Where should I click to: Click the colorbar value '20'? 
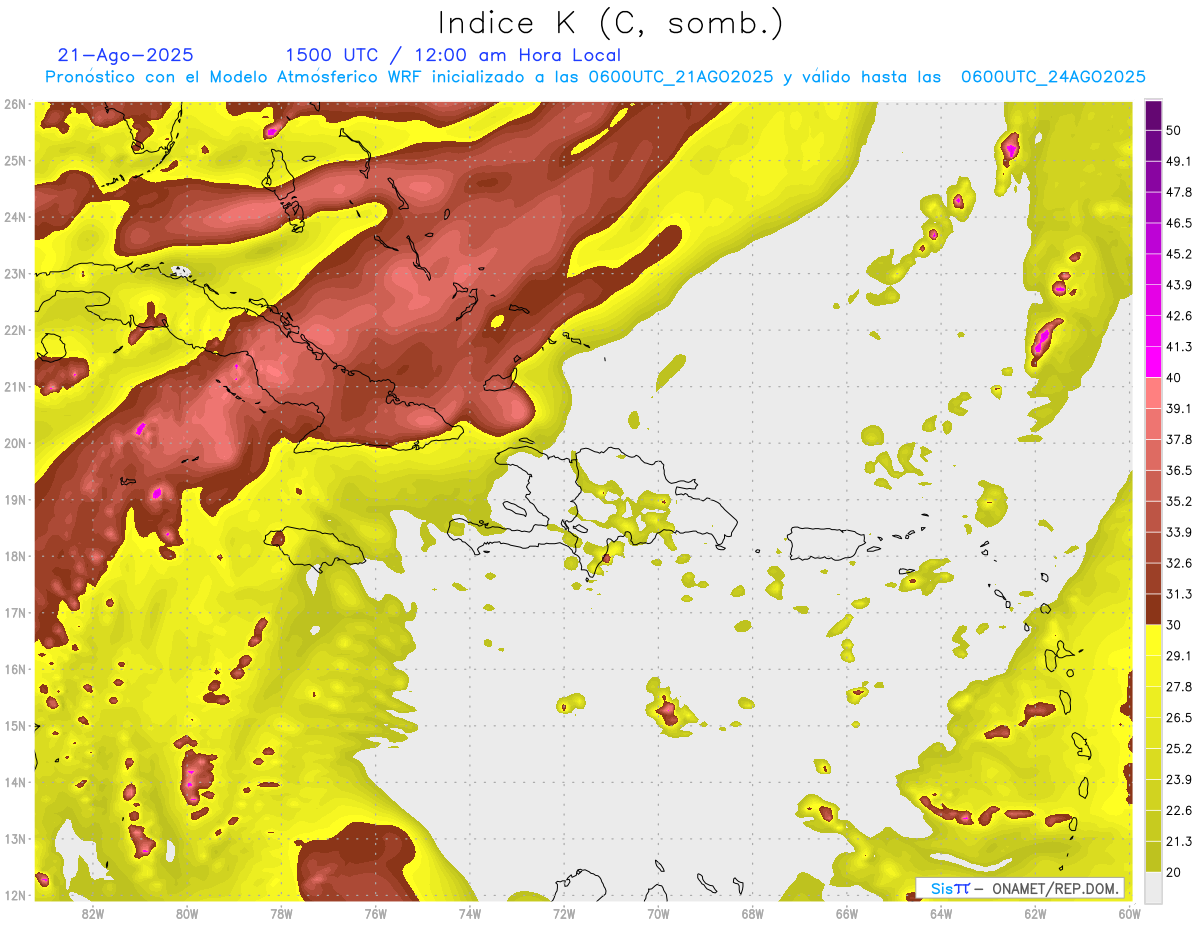(1173, 873)
